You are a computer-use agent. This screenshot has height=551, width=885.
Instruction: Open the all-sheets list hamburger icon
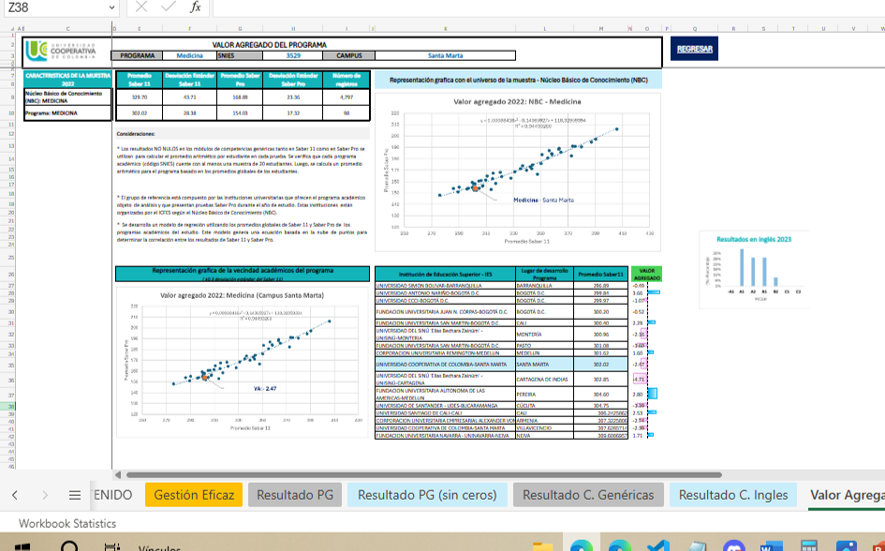74,495
